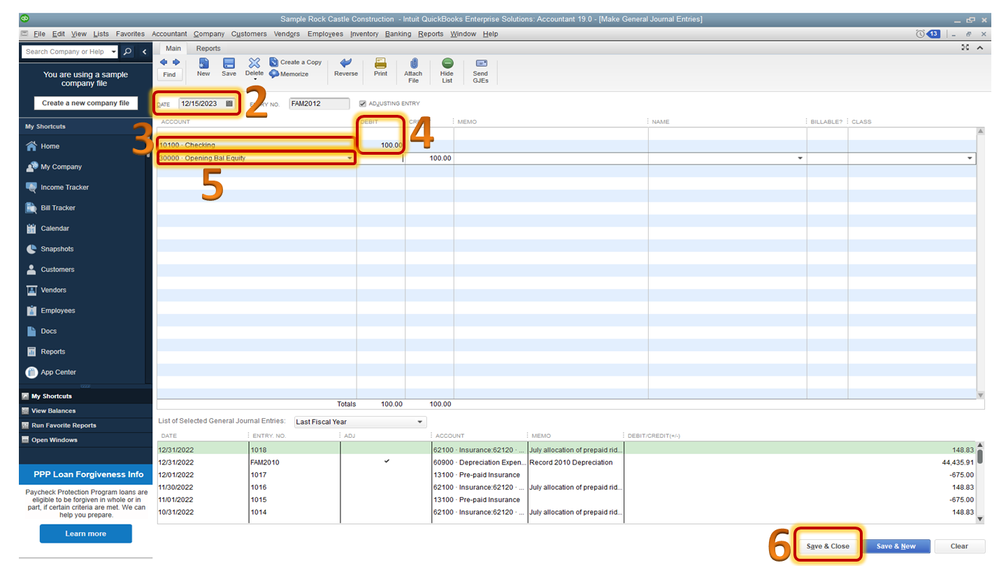Viewport: 999px width, 566px height.
Task: Create a New journal entry
Action: tap(203, 67)
